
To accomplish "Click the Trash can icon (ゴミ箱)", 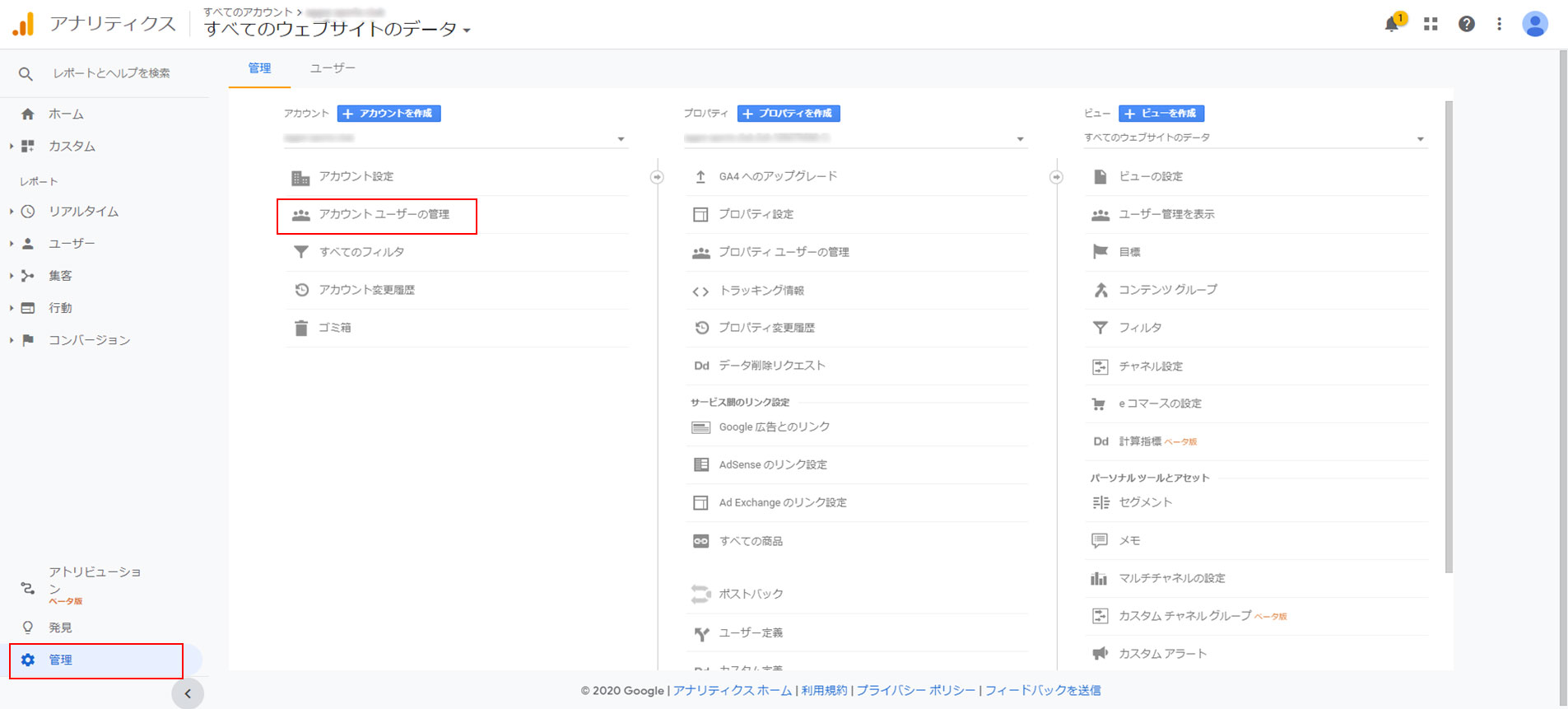I will pos(301,328).
